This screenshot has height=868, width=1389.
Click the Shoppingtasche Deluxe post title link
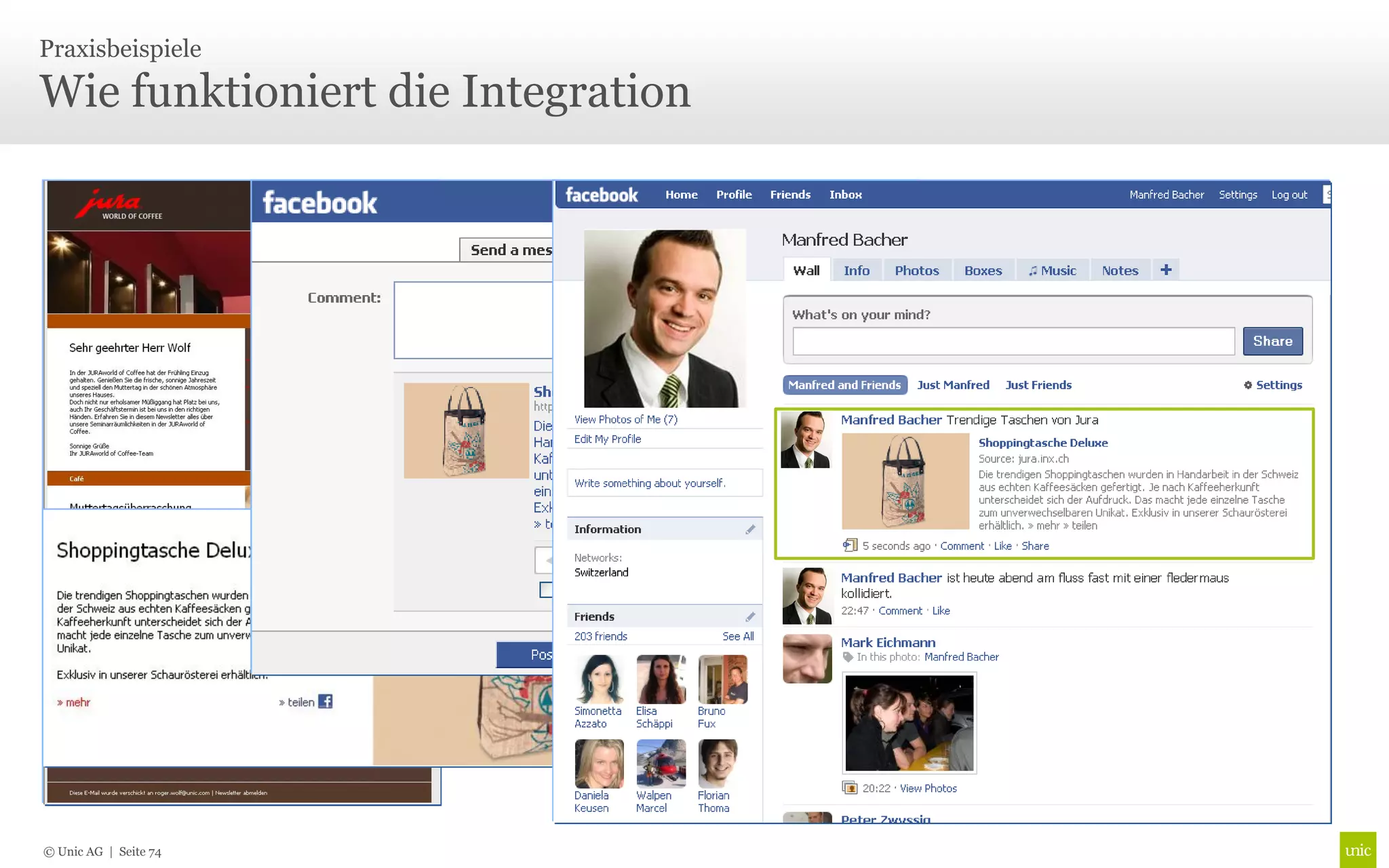click(1043, 443)
